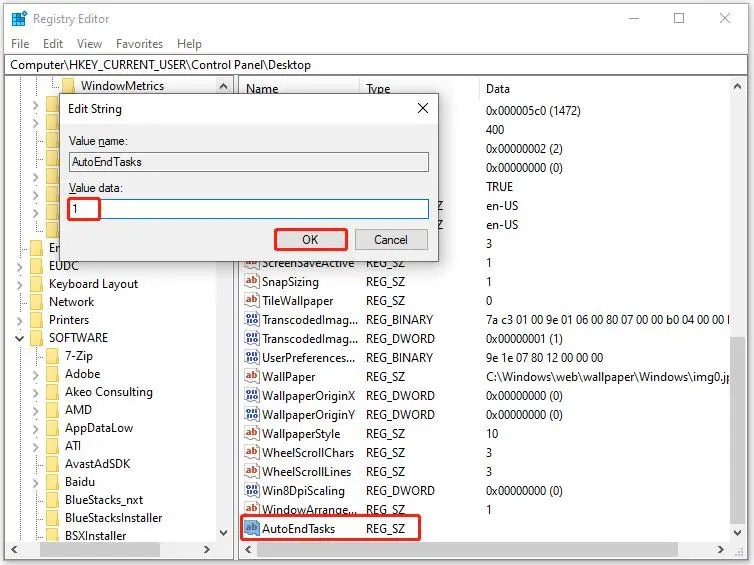Expand the AppDataLow tree node
This screenshot has height=565, width=754.
click(36, 428)
